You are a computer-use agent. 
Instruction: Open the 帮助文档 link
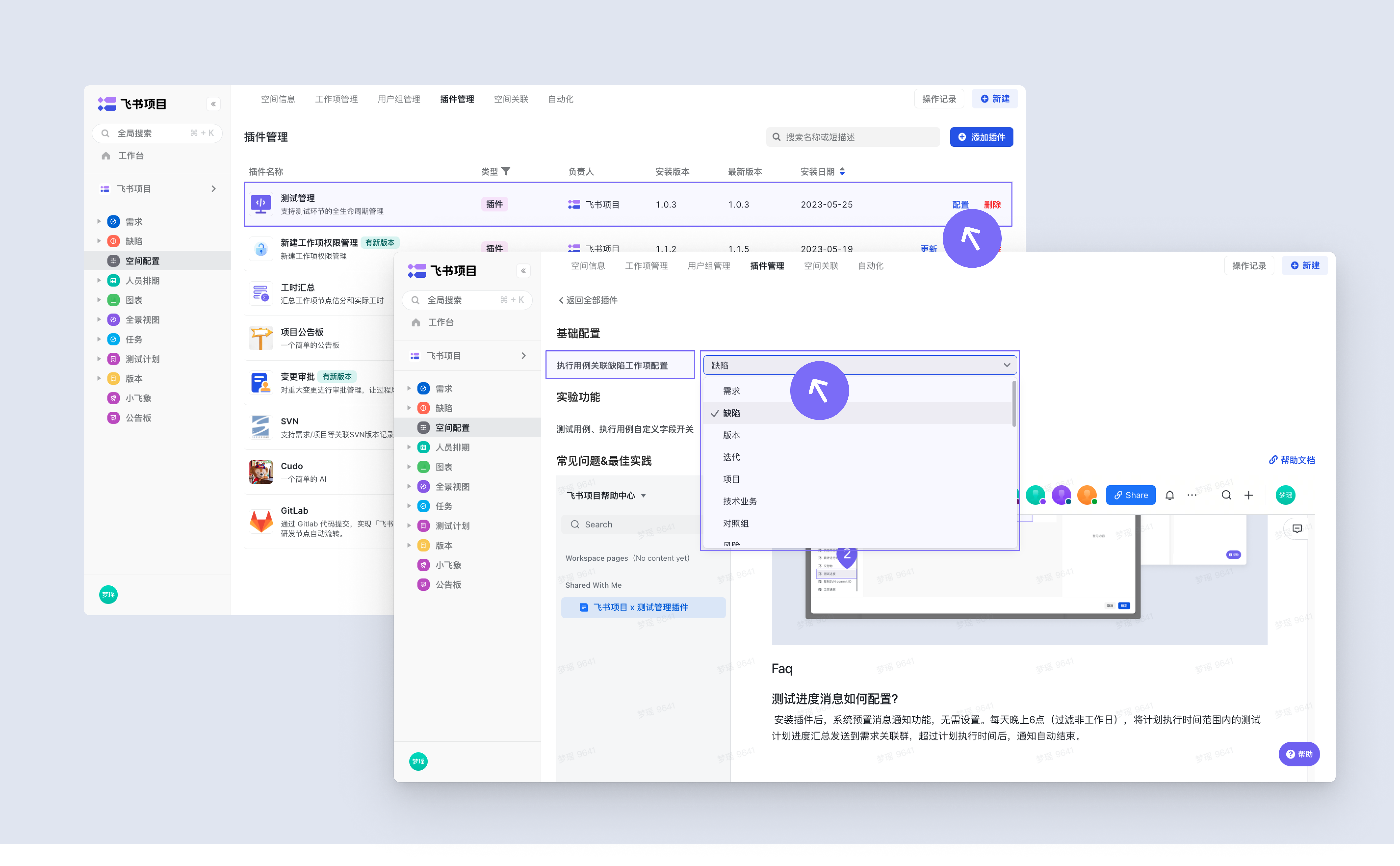pyautogui.click(x=1292, y=460)
